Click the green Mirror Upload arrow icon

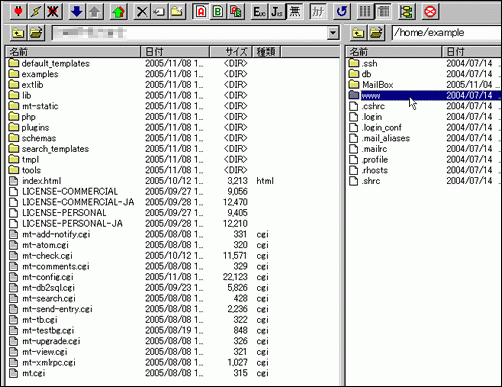click(118, 12)
